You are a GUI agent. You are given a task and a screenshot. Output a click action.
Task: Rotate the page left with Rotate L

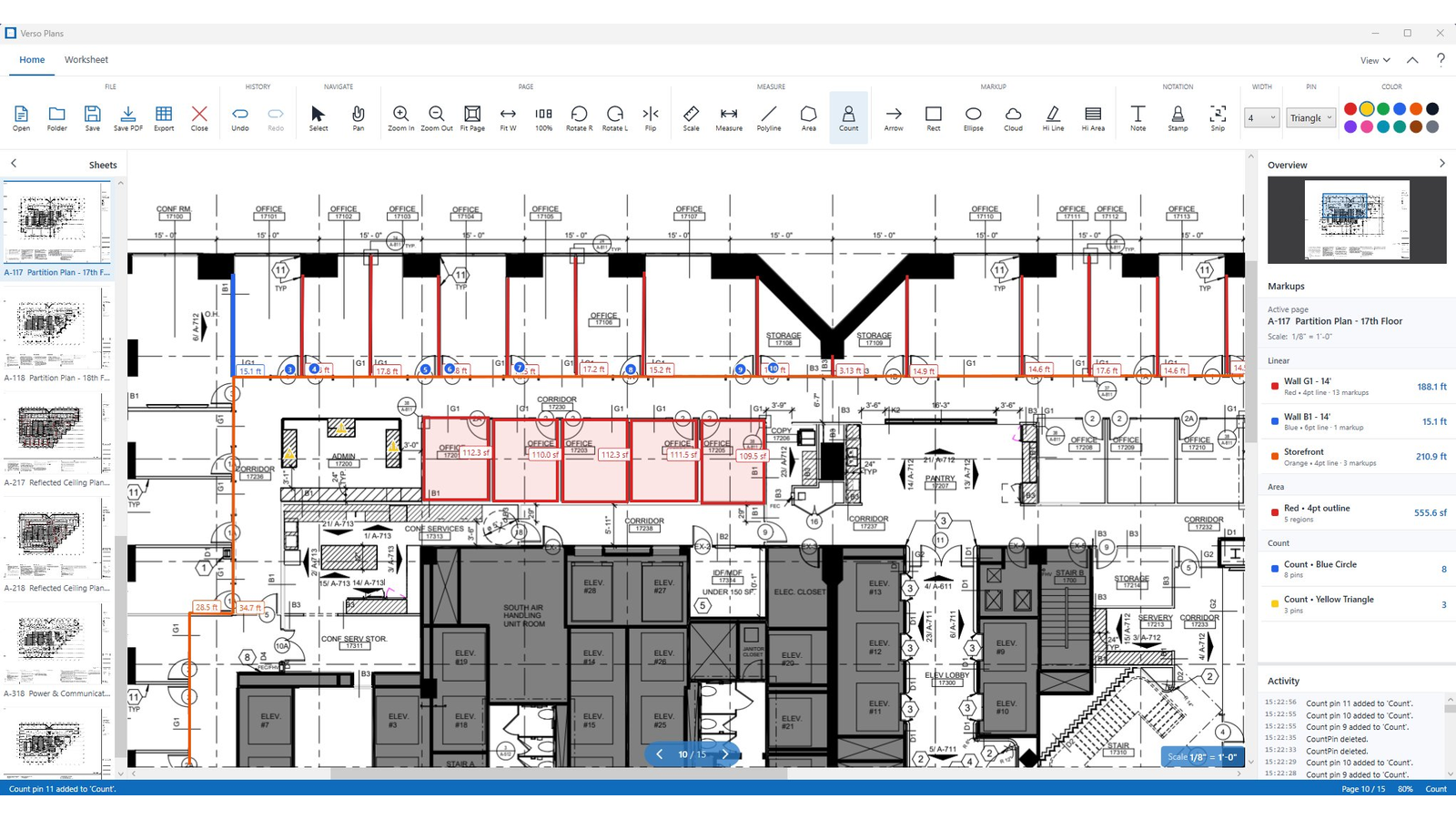615,117
